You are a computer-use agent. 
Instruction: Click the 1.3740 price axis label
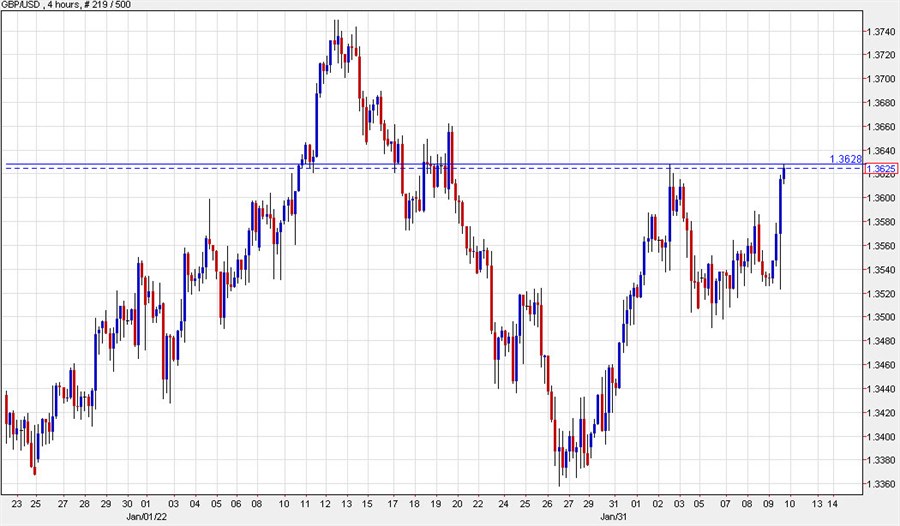pyautogui.click(x=880, y=32)
